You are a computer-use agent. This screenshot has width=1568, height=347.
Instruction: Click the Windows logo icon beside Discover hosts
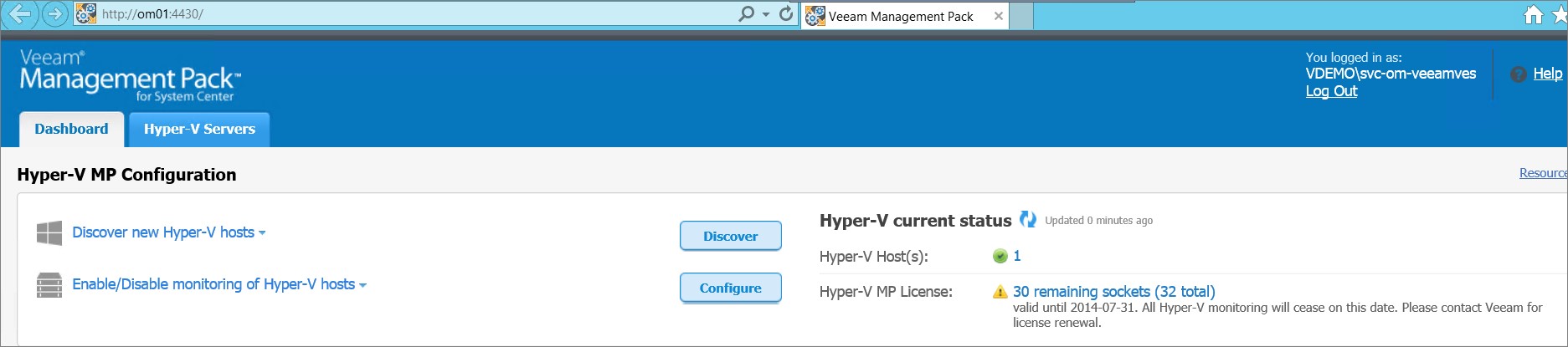(49, 232)
